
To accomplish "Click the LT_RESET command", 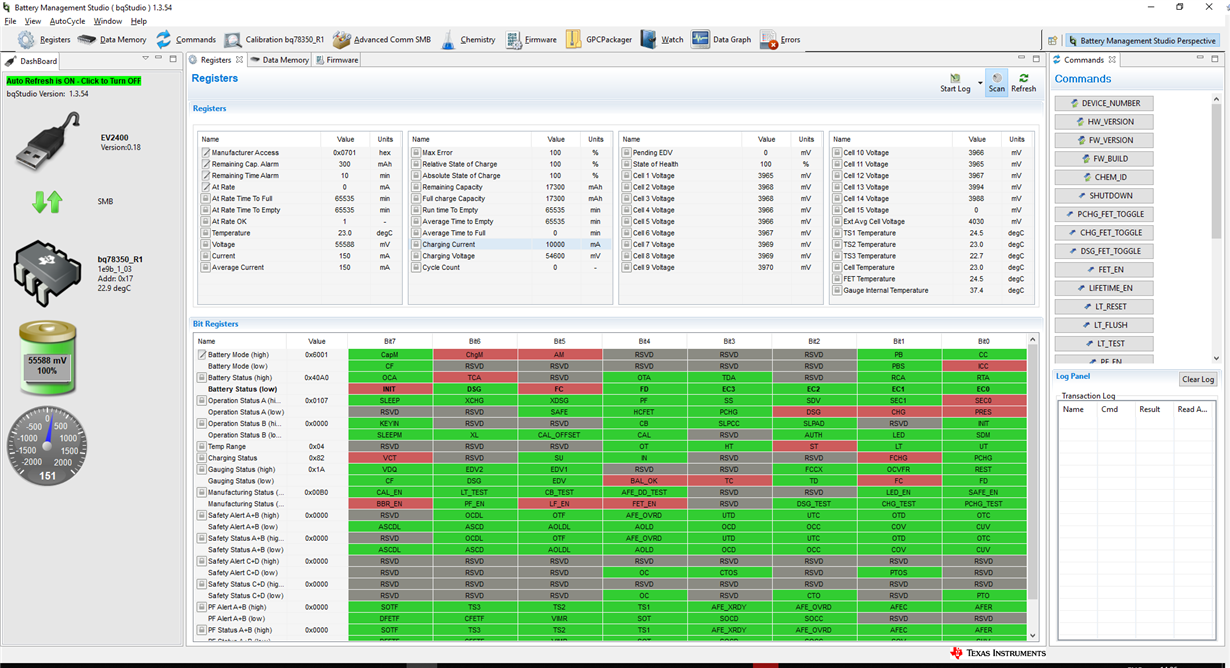I will coord(1103,307).
